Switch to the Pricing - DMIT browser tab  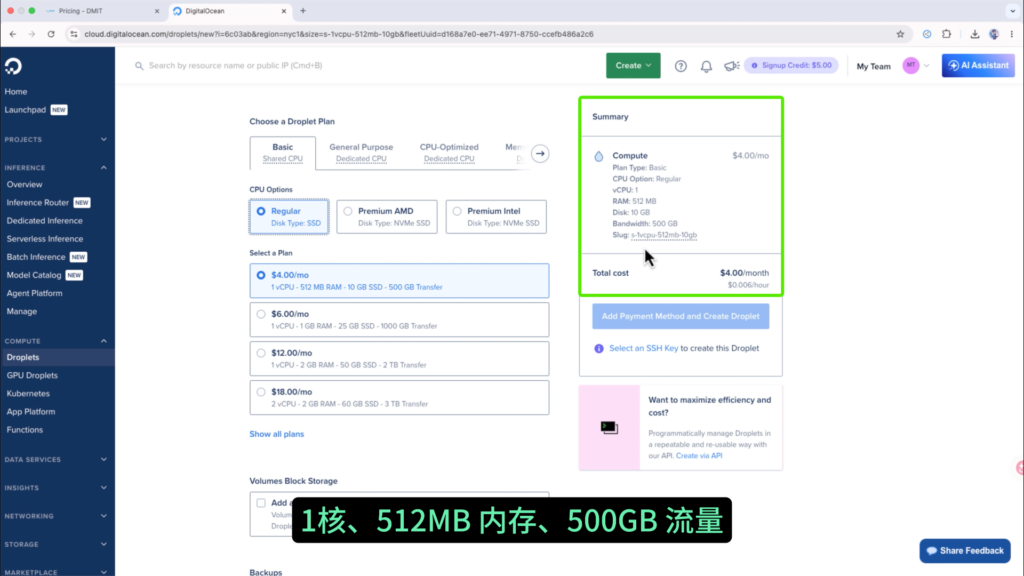click(103, 11)
